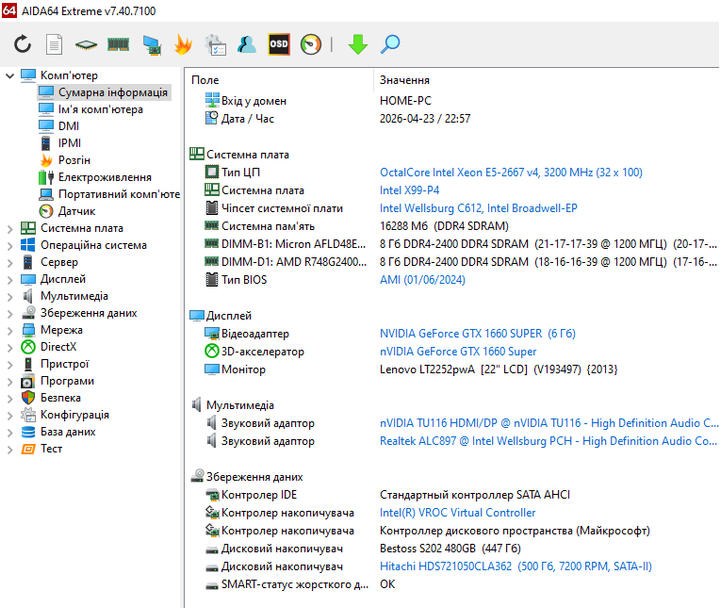Select the Тест tree category
The image size is (720, 608).
pos(51,449)
